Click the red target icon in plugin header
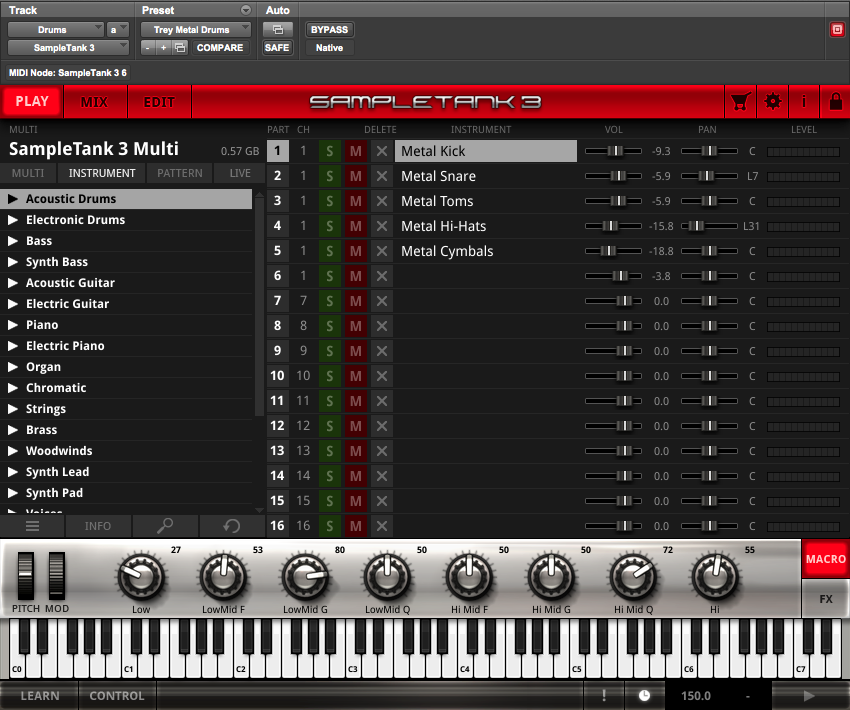 pos(837,29)
